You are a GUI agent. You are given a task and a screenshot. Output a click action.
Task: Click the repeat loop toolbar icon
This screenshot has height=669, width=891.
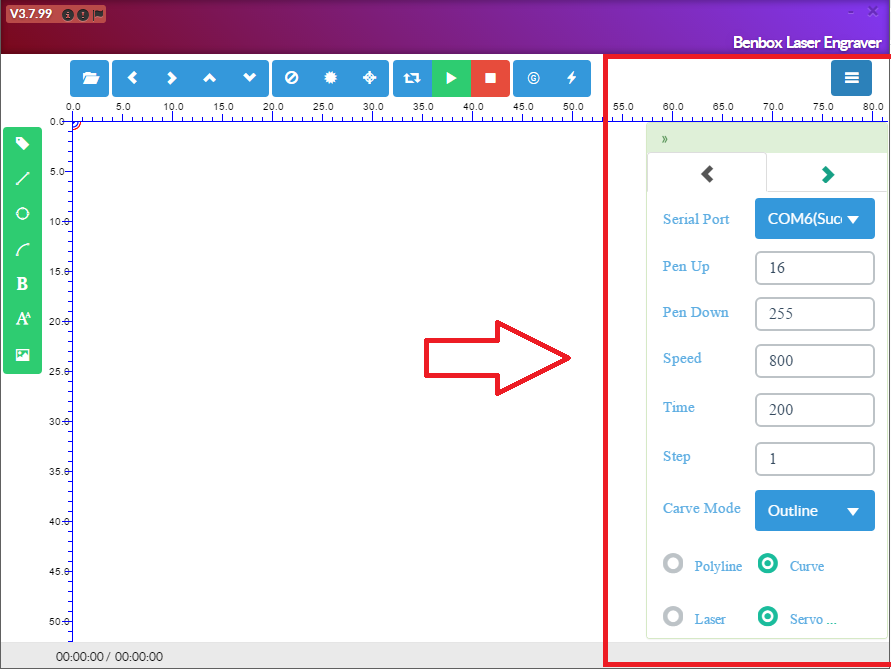[412, 78]
